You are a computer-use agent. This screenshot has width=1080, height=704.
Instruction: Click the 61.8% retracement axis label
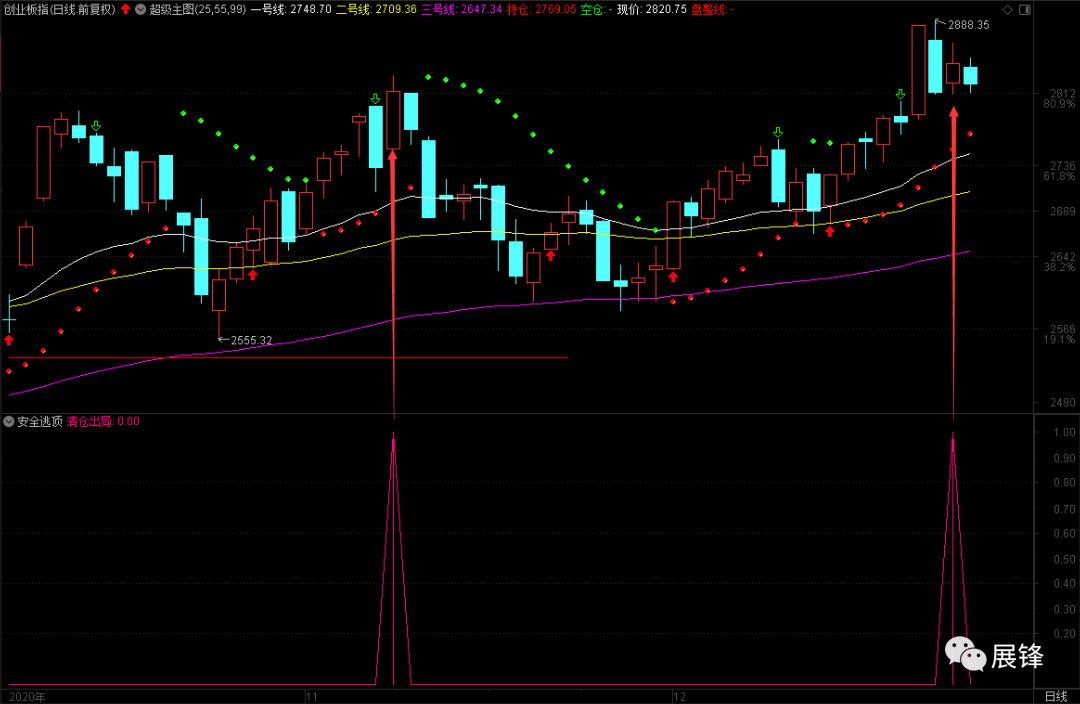pos(1059,176)
